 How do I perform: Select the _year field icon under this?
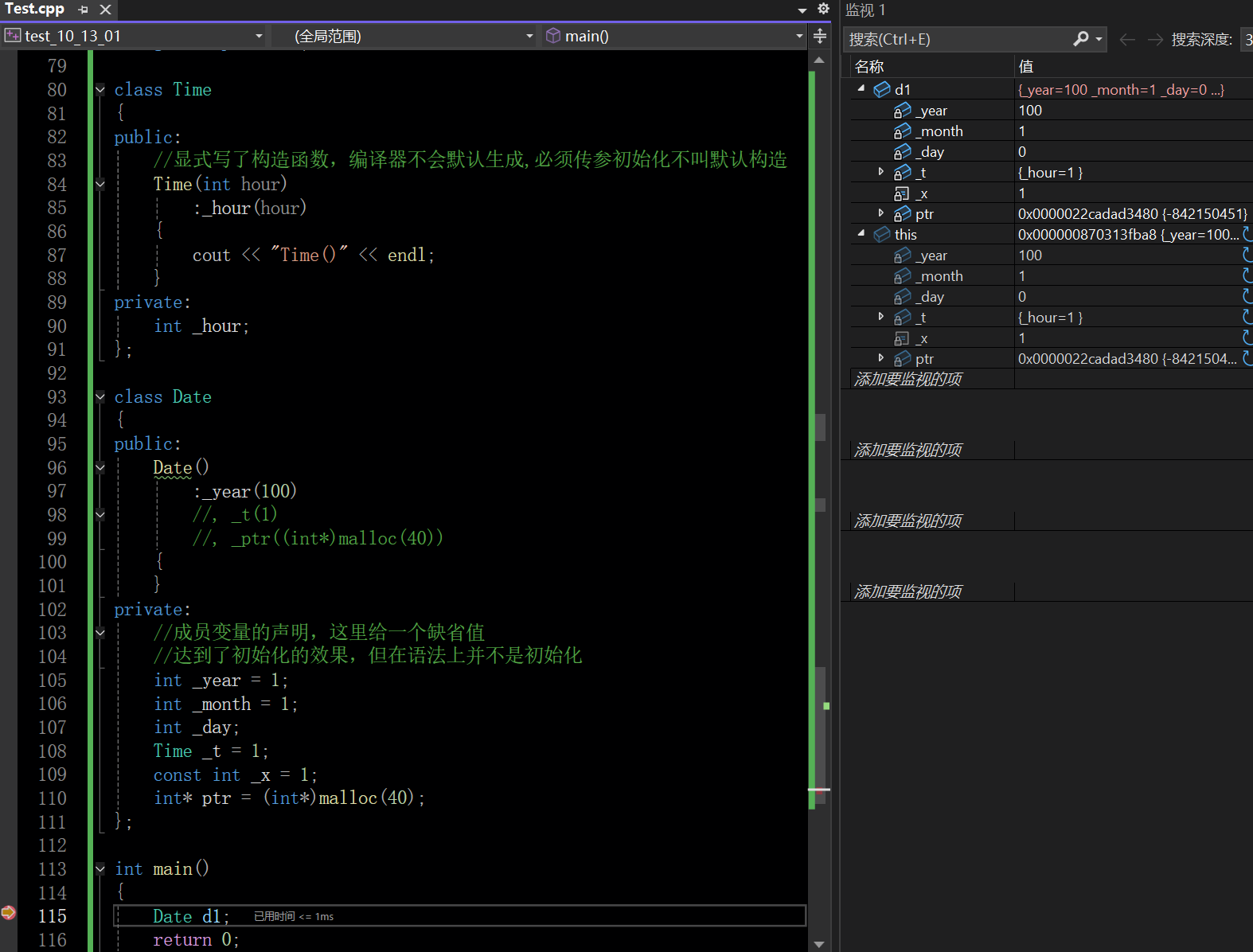pyautogui.click(x=902, y=255)
